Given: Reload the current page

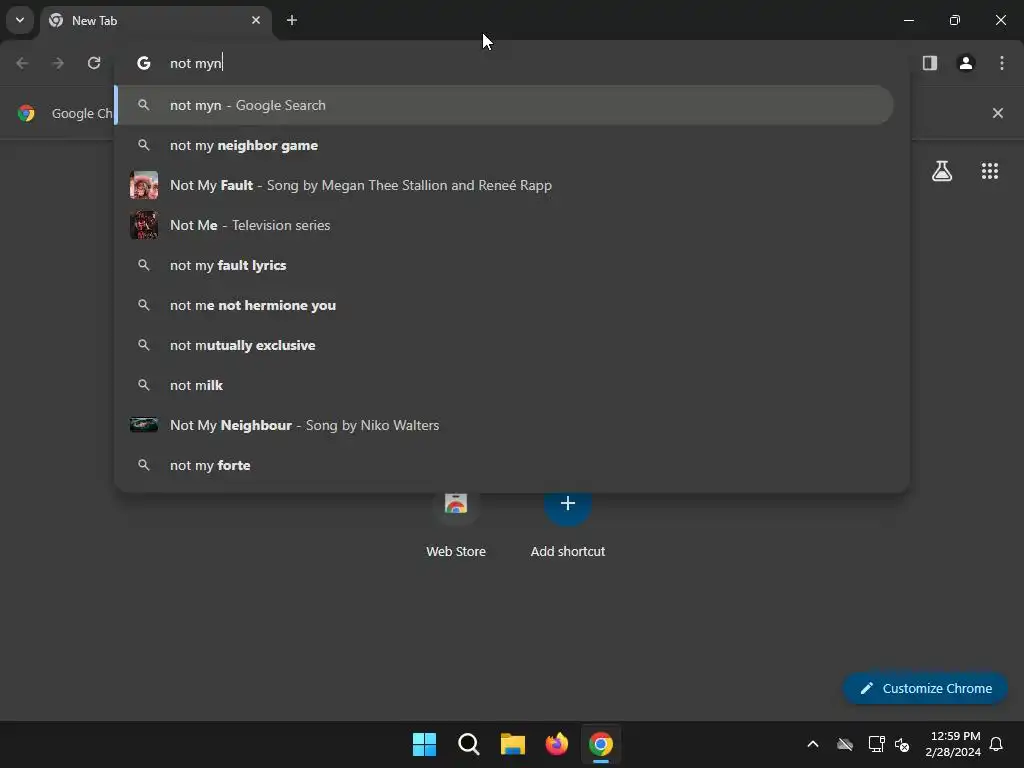Looking at the screenshot, I should click(x=94, y=63).
